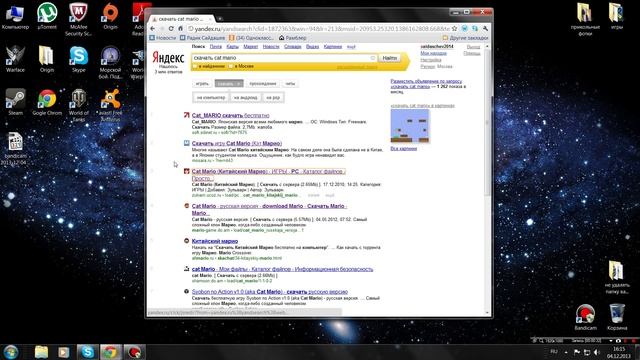Open the avast! Free Antivirus shortcut
Screen dimensions: 640x360
[110, 105]
